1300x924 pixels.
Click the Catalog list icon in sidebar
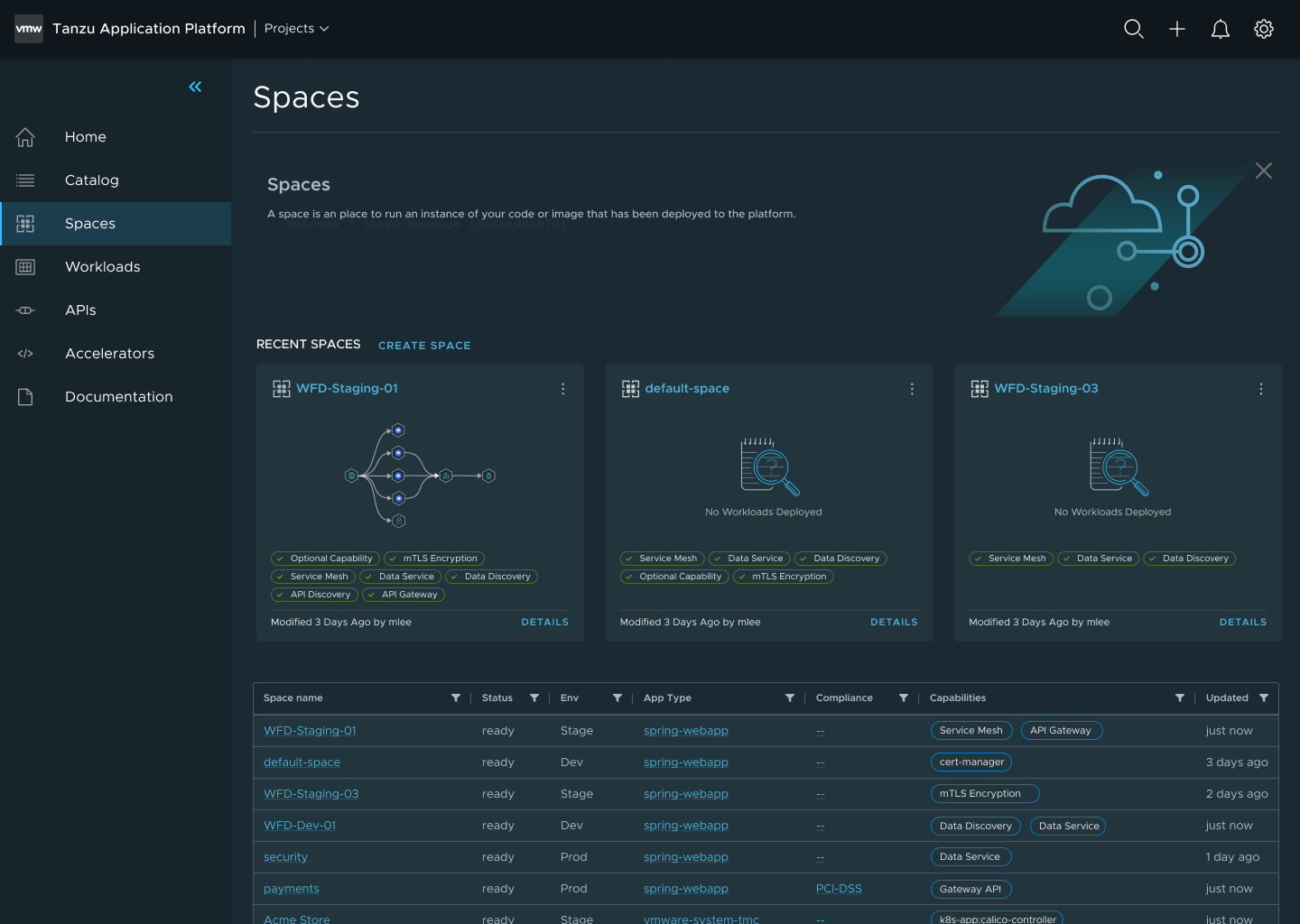pos(25,180)
